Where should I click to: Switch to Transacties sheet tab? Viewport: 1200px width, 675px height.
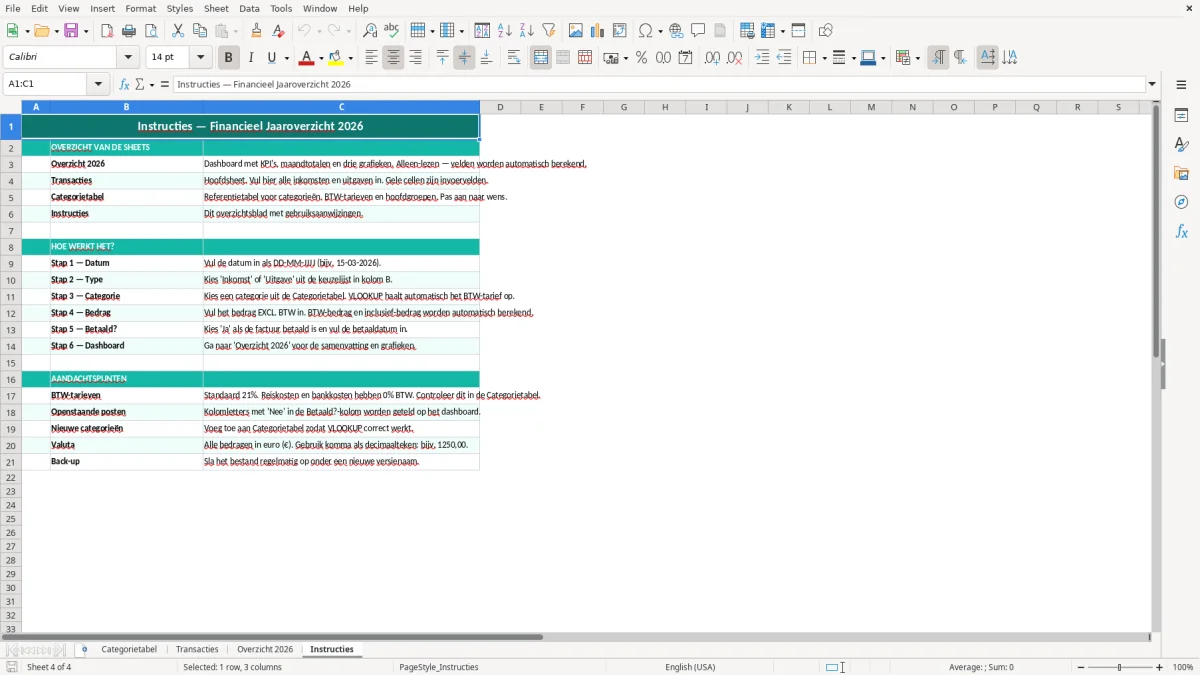pyautogui.click(x=197, y=649)
